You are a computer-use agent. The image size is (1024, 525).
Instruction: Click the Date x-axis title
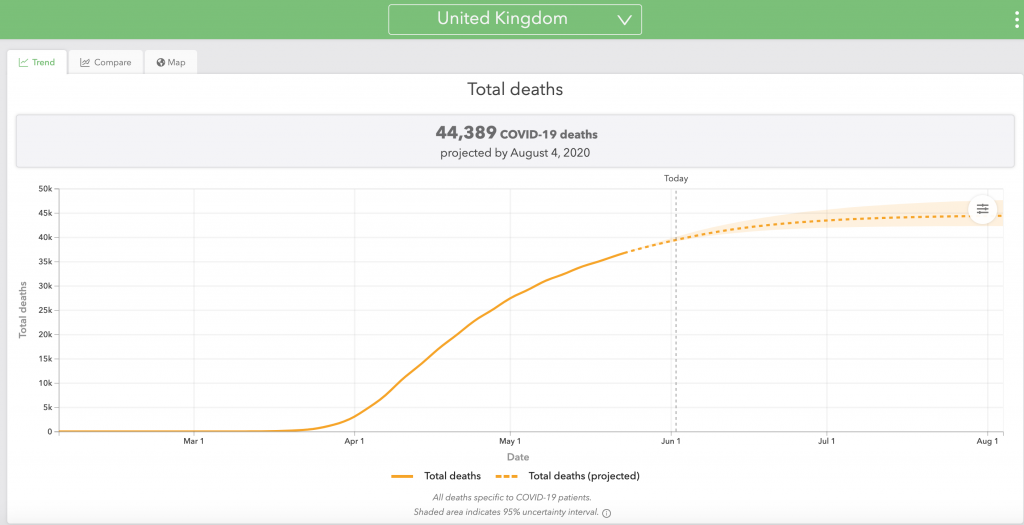pyautogui.click(x=518, y=457)
